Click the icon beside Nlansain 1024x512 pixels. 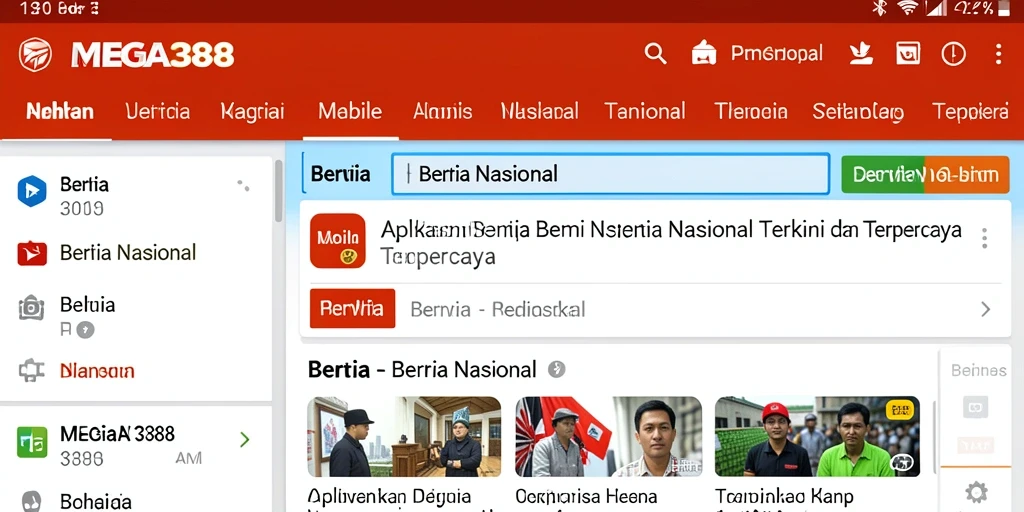31,371
